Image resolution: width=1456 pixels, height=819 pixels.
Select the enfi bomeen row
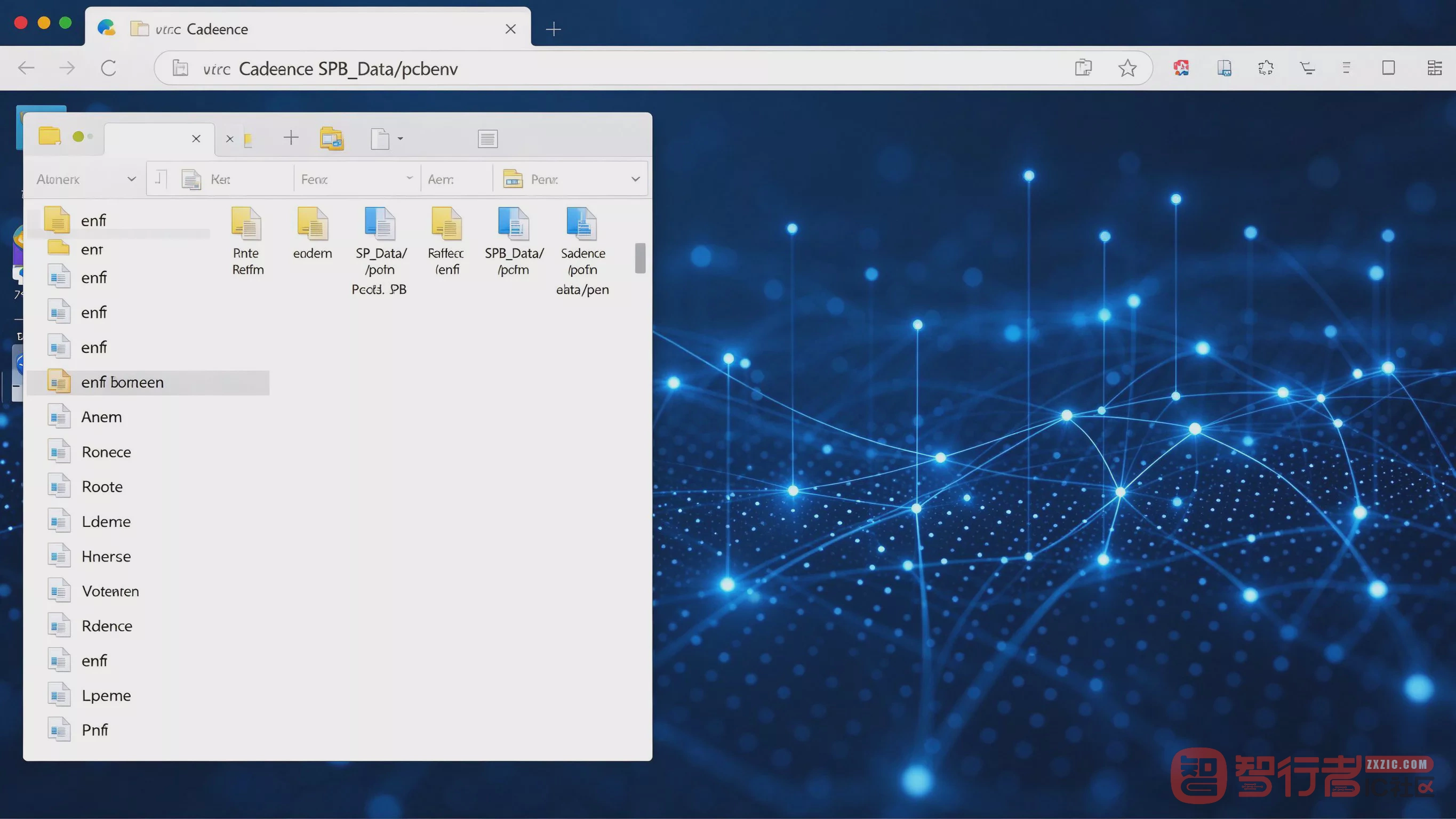click(x=148, y=383)
